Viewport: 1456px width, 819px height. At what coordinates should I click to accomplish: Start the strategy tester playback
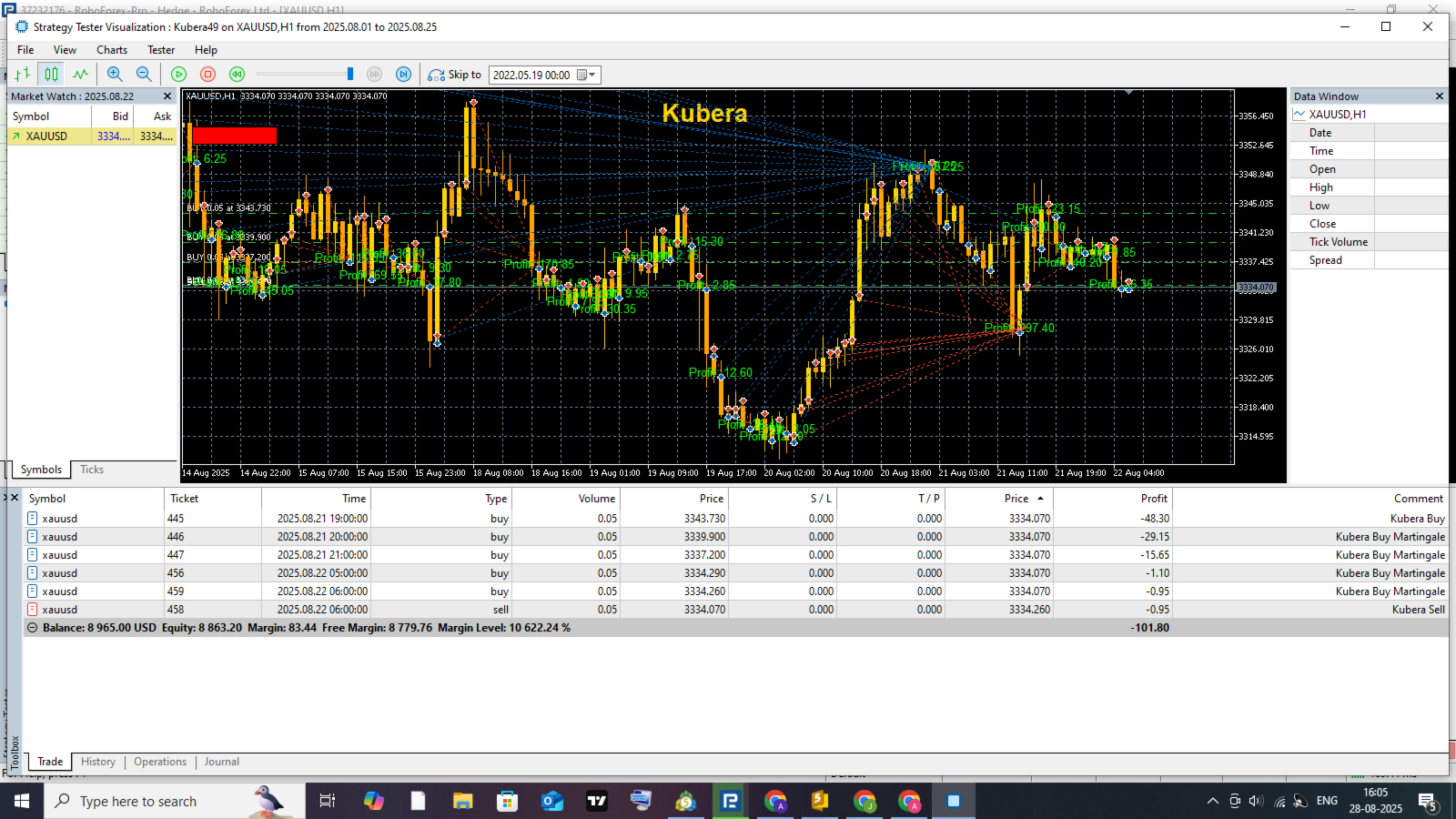tap(179, 75)
